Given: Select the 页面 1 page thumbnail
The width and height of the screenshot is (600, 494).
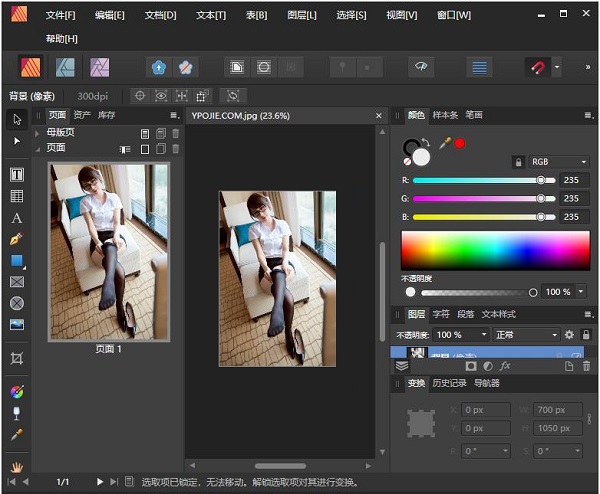Looking at the screenshot, I should click(x=109, y=252).
